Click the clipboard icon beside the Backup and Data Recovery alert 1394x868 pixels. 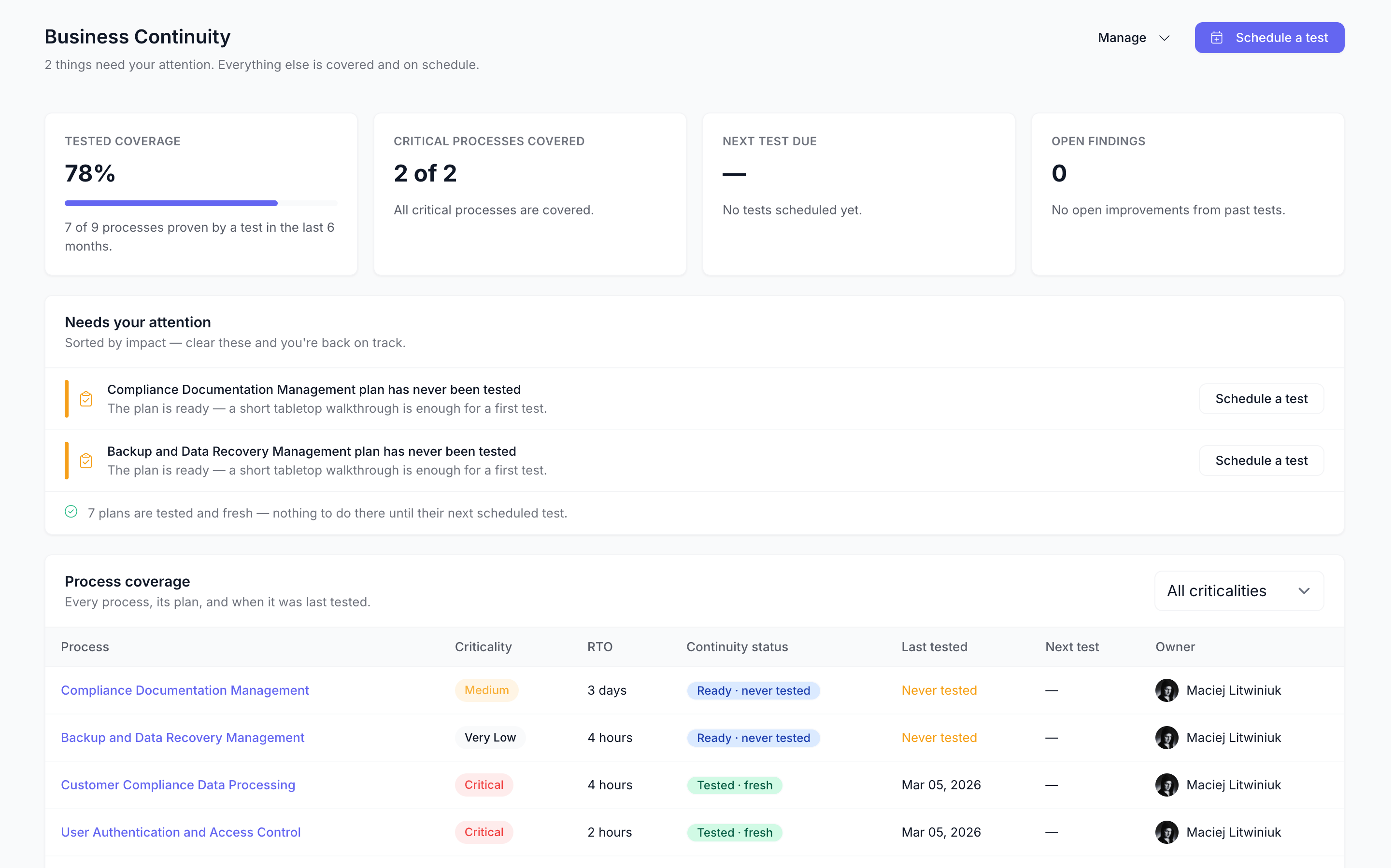[86, 461]
